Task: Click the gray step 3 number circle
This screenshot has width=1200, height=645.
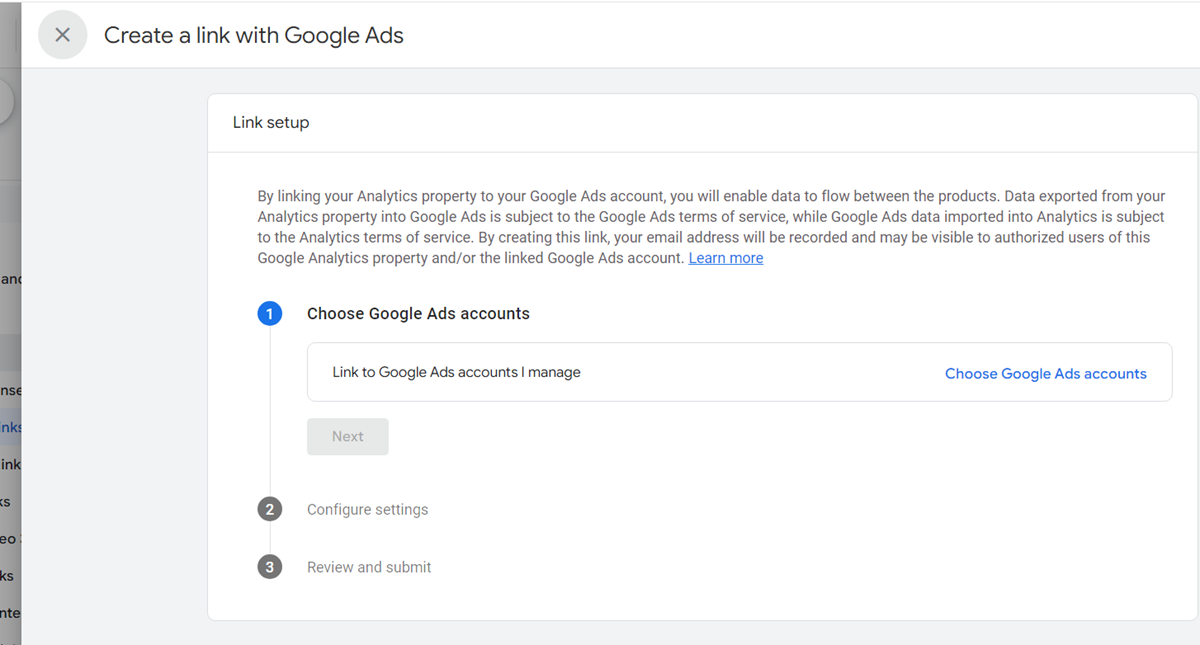Action: (x=270, y=567)
